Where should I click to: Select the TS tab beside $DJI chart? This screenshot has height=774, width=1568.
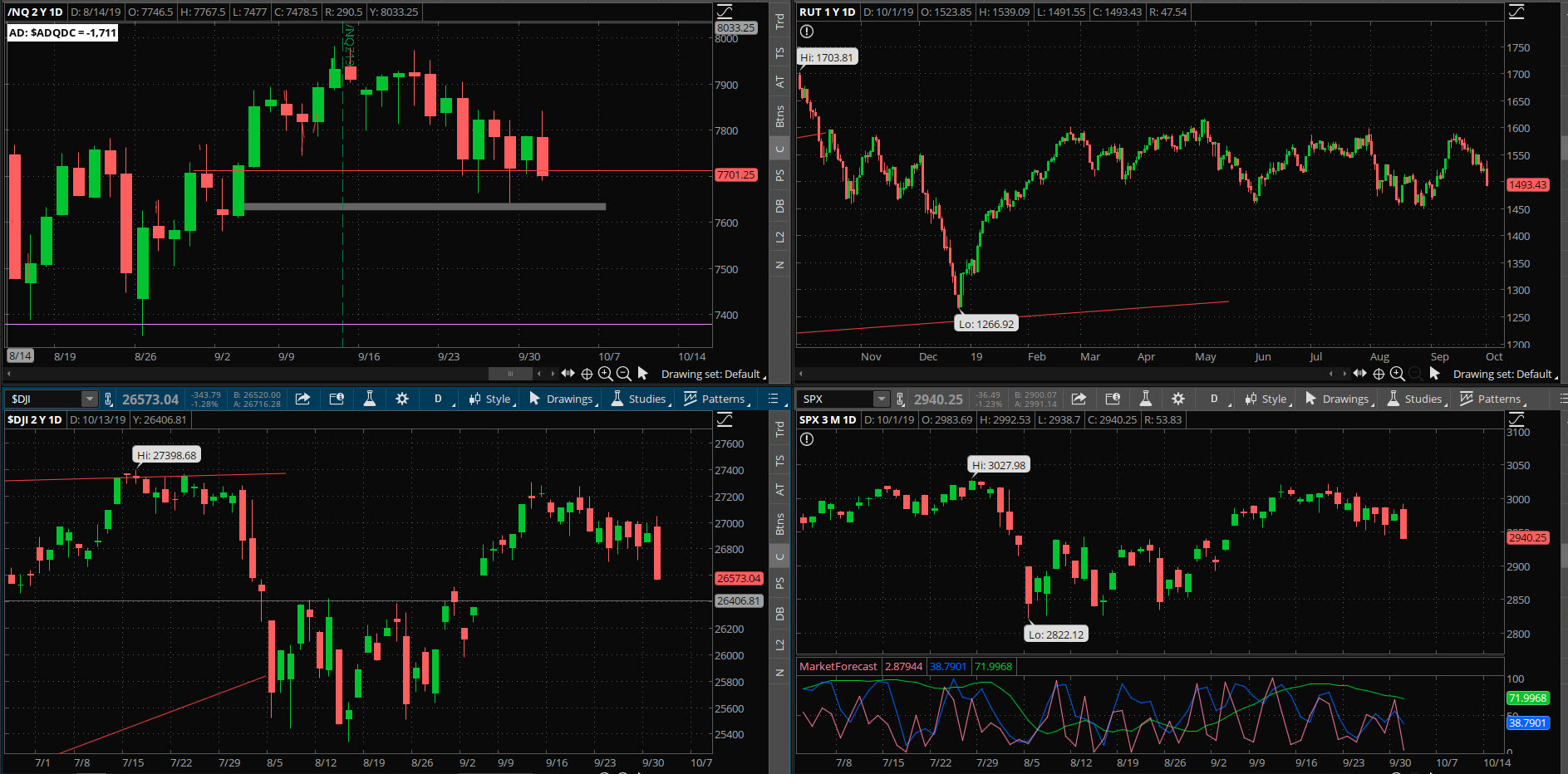tap(779, 460)
